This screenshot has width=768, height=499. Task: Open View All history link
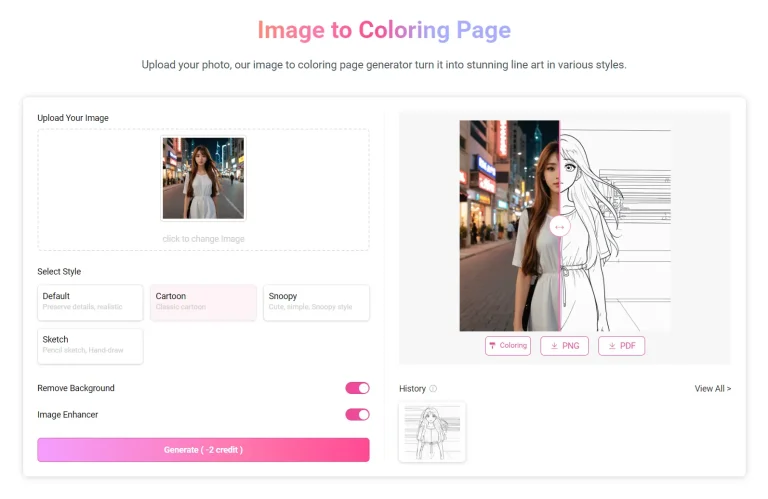(712, 389)
